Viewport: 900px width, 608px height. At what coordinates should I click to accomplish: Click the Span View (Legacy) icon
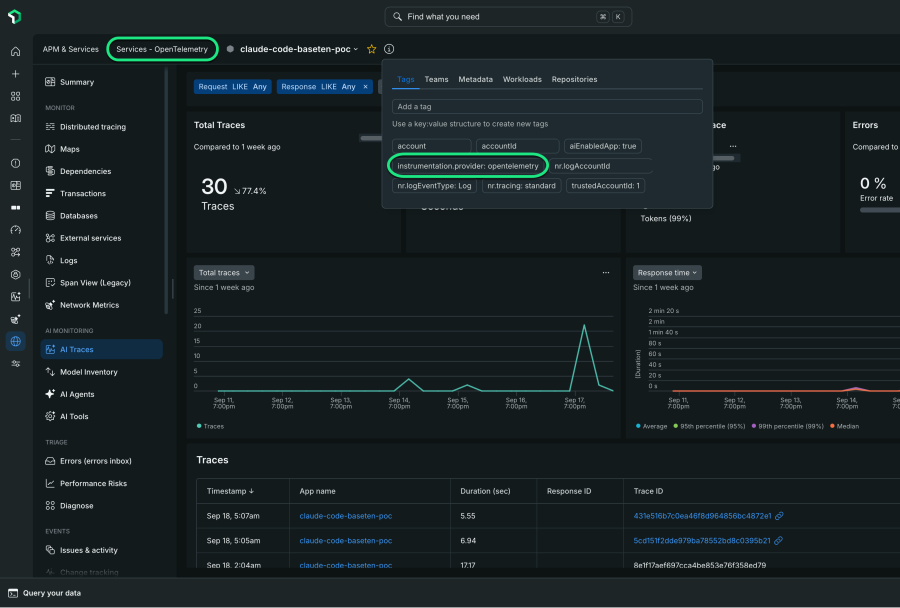[50, 282]
